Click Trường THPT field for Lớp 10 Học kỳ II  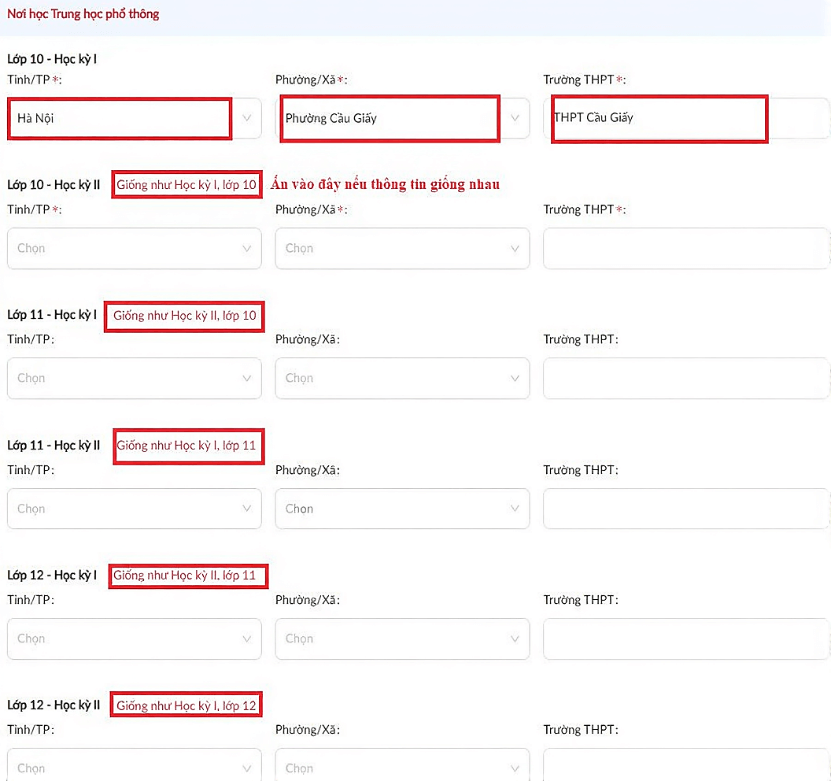point(686,248)
